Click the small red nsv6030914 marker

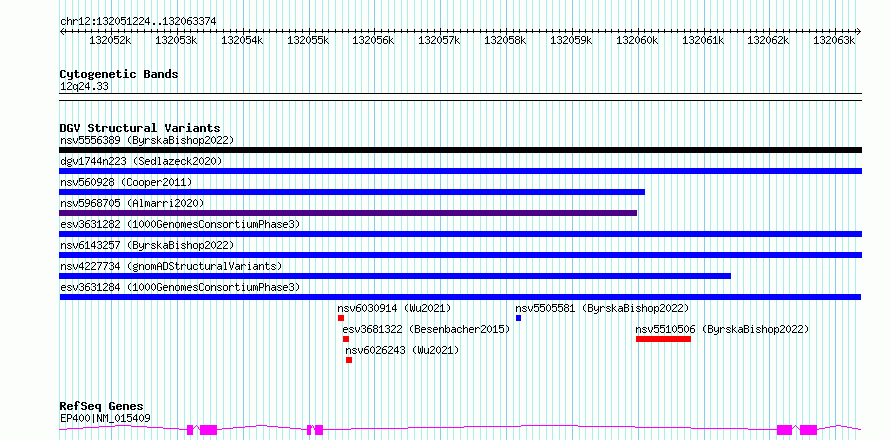tap(341, 318)
